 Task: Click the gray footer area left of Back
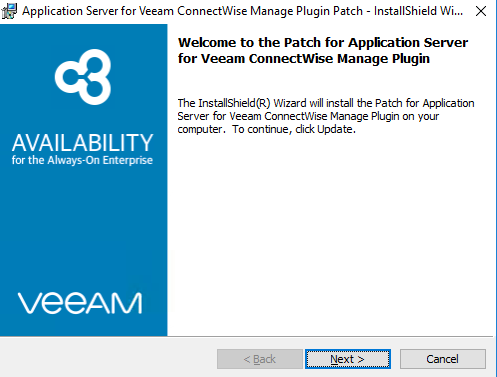tap(108, 359)
